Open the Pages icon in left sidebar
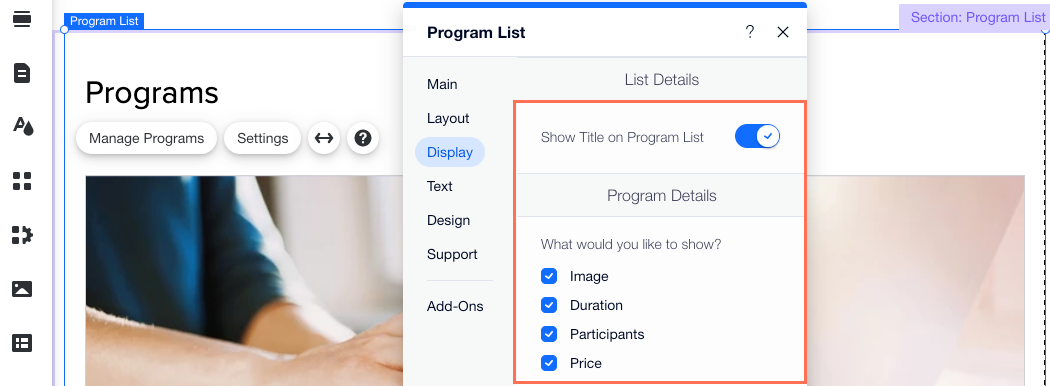Image resolution: width=1050 pixels, height=386 pixels. pos(22,72)
